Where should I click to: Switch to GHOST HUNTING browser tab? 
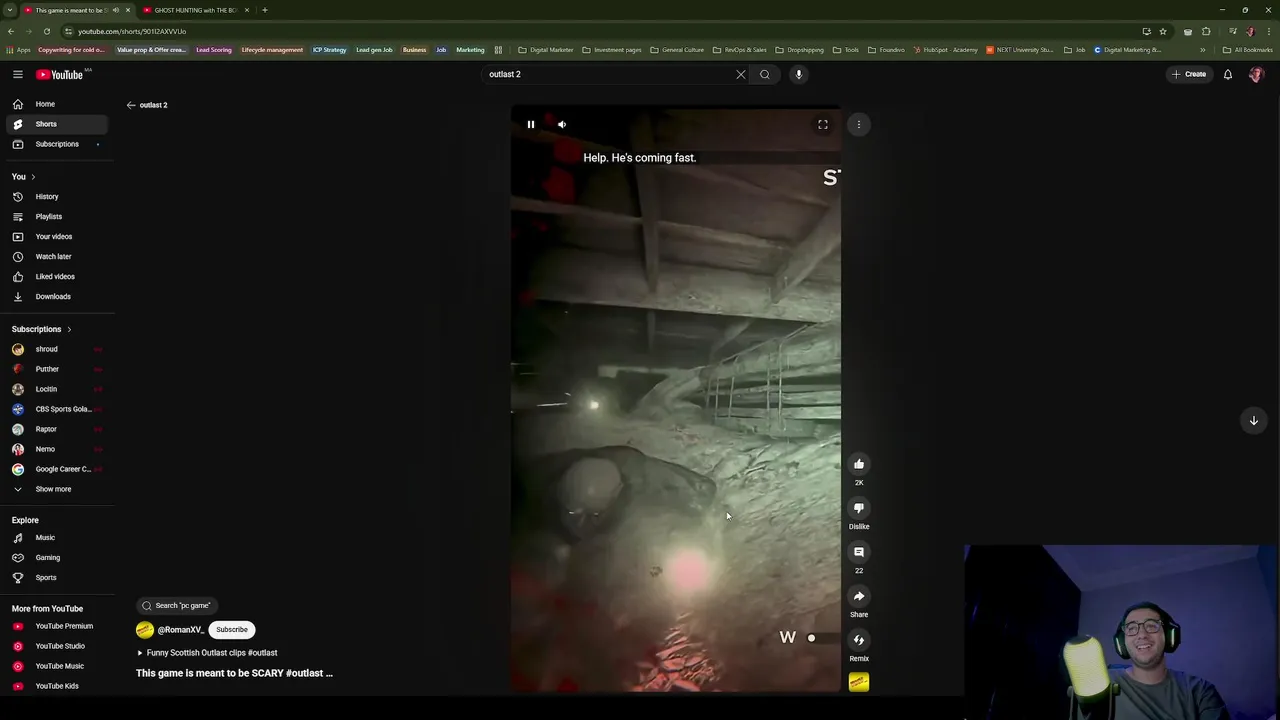195,10
